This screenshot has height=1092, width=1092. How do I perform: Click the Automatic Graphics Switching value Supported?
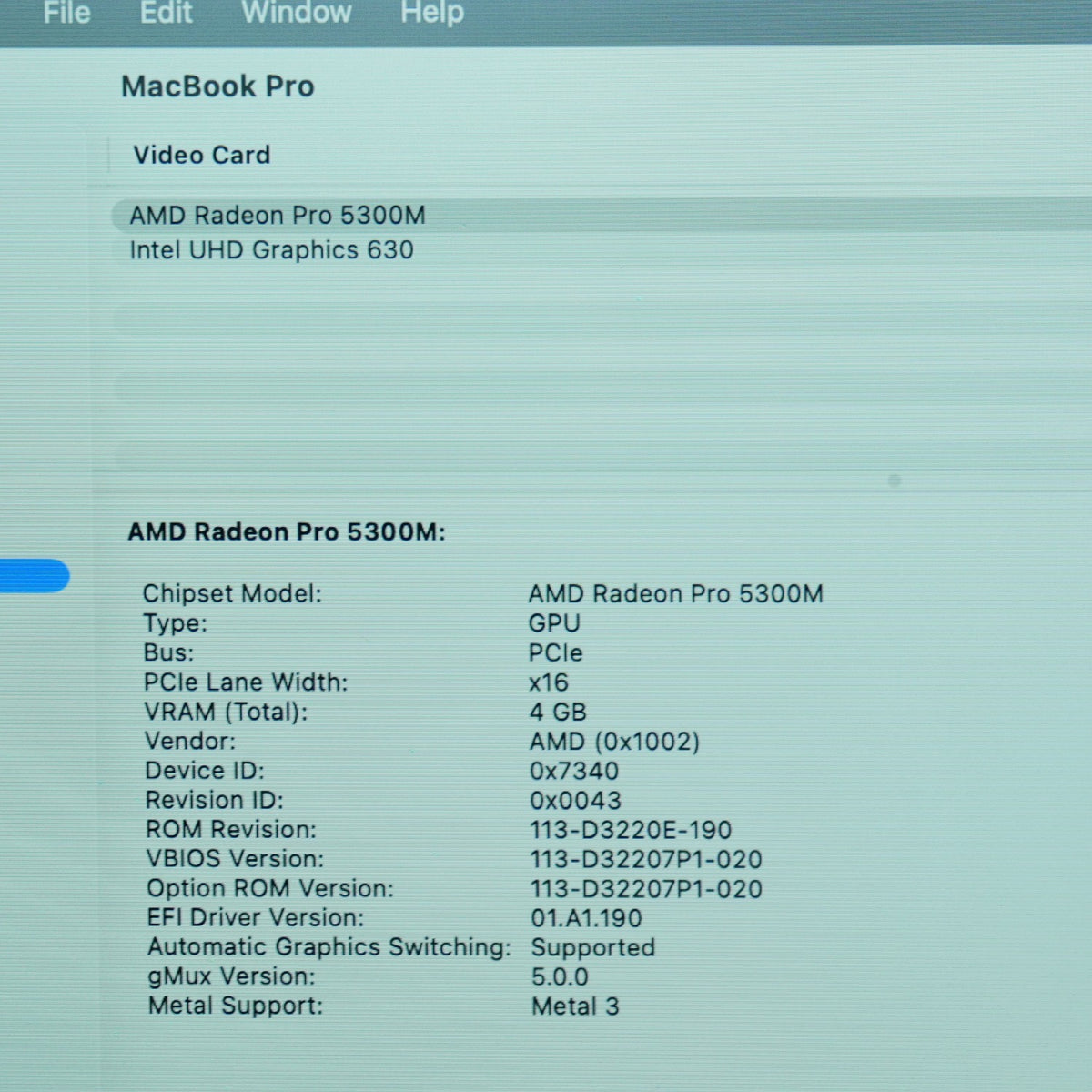pyautogui.click(x=593, y=947)
